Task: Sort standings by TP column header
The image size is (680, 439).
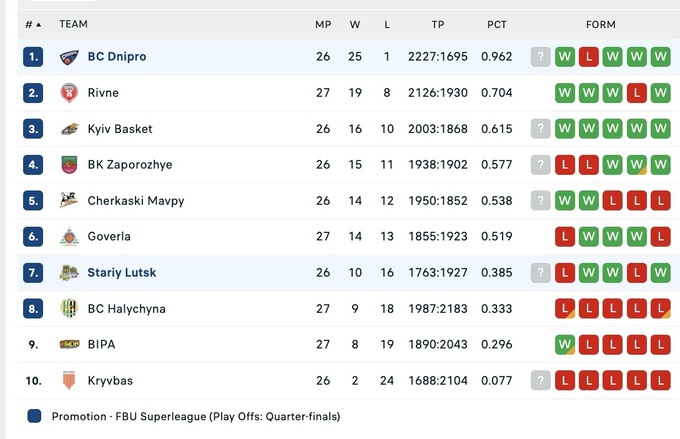Action: click(438, 24)
